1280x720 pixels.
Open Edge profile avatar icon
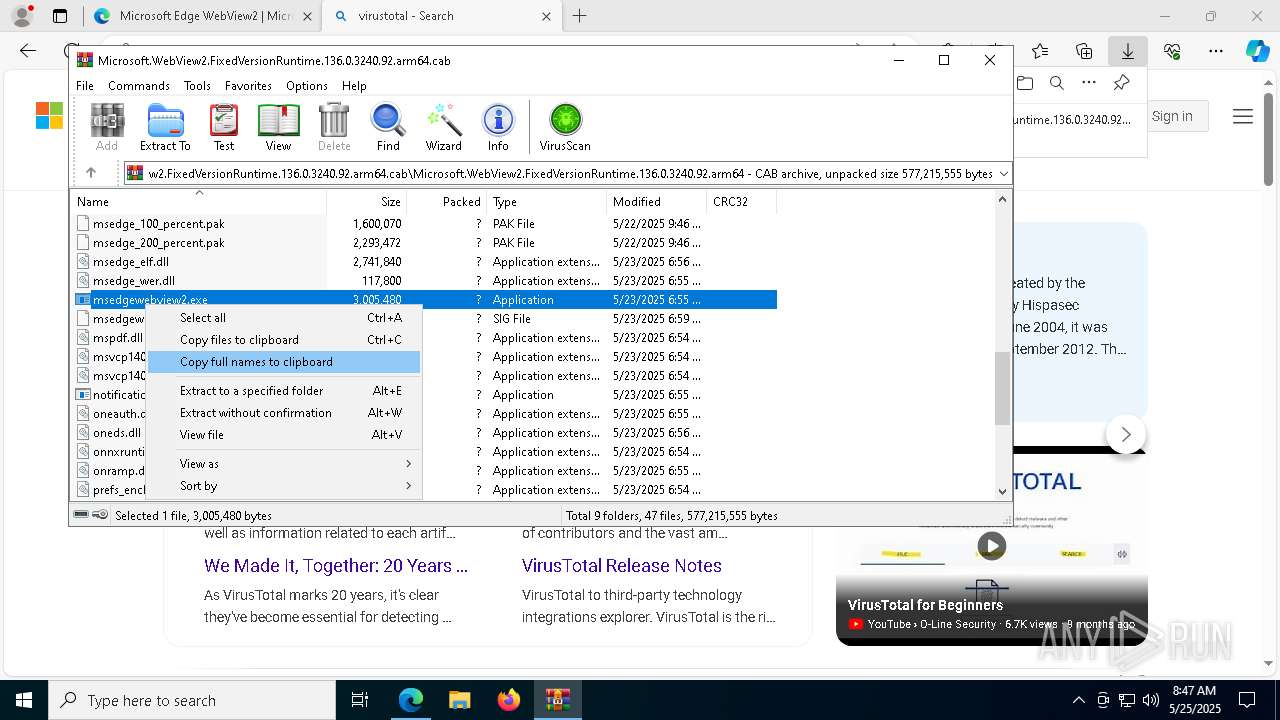coord(22,16)
